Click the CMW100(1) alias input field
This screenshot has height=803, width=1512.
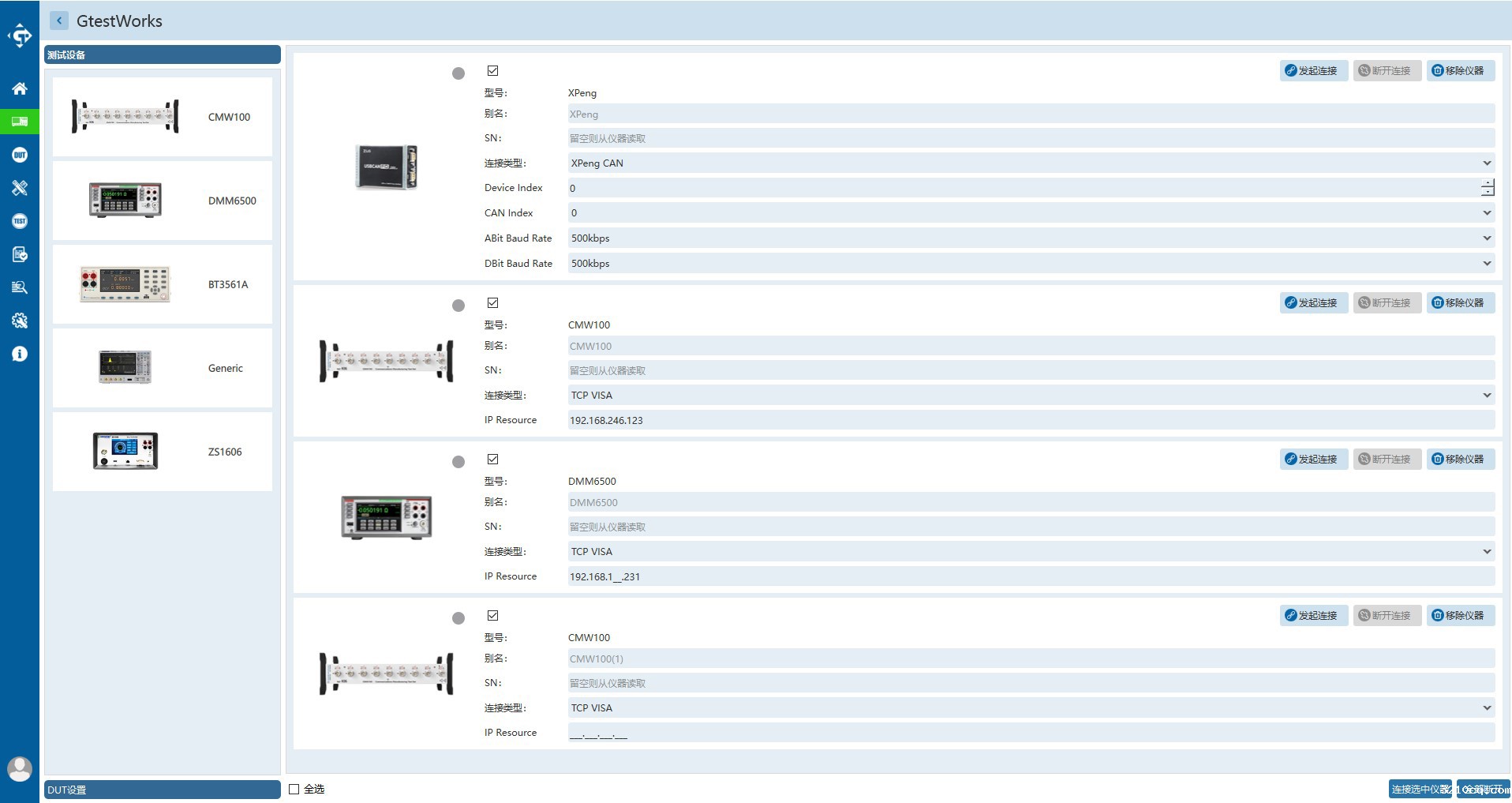1031,659
